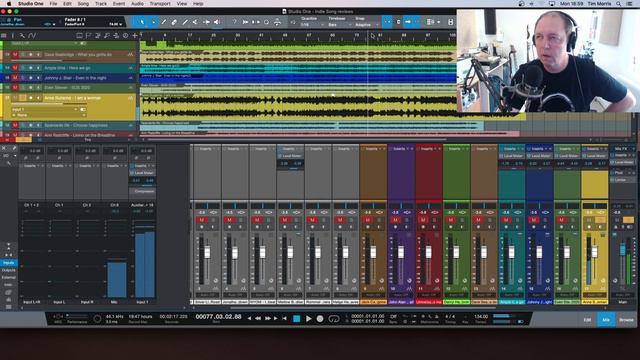
Task: Toggle monitor switch on Anne Suzanne input
Action: pyautogui.click(x=83, y=109)
